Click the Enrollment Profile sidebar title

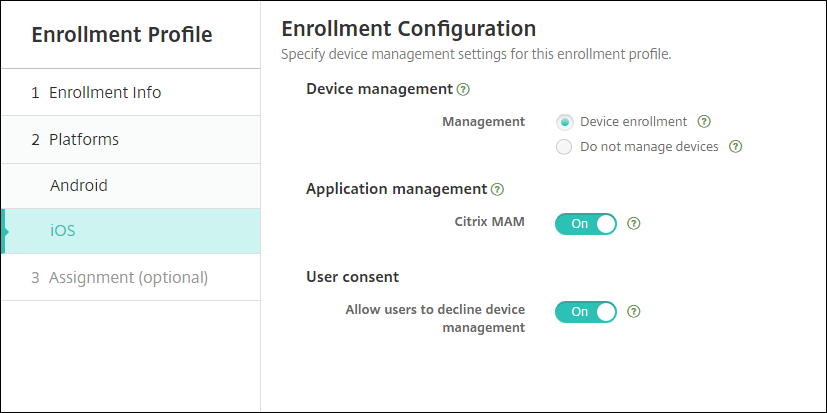tap(122, 35)
